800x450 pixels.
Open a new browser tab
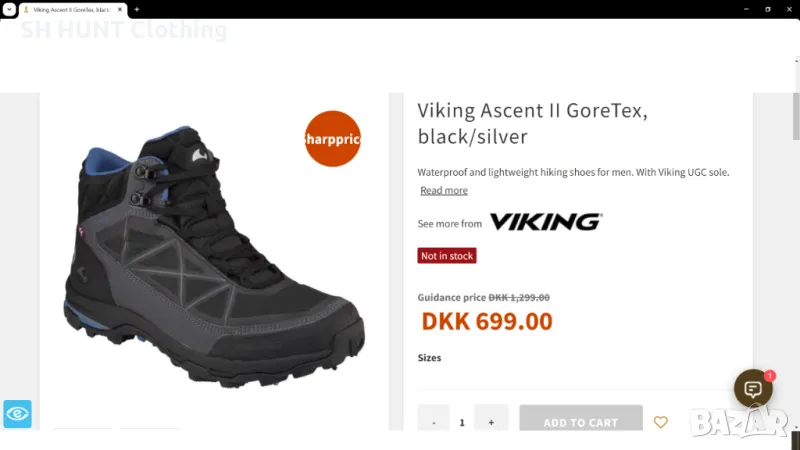click(137, 9)
